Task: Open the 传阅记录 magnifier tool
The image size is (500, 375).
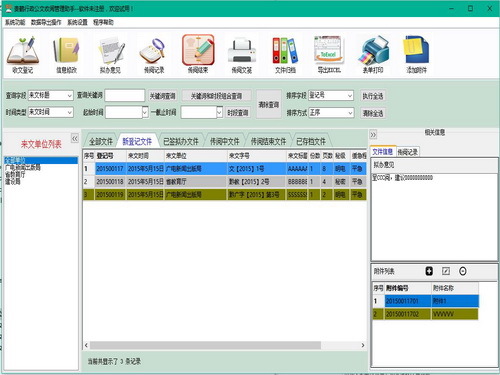Action: pos(154,55)
